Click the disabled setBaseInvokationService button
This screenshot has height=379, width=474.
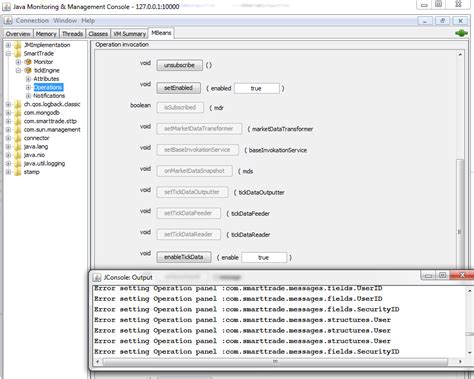point(197,150)
